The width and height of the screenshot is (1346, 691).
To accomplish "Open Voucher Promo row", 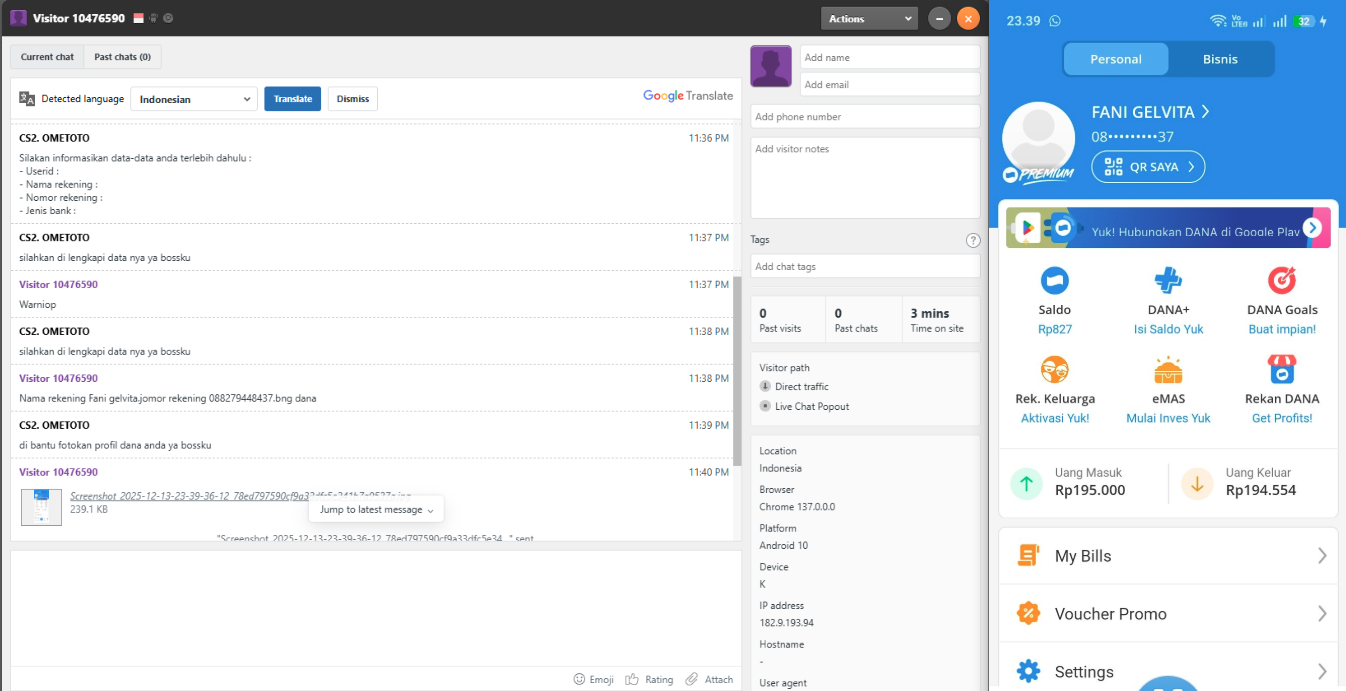I will click(1168, 614).
